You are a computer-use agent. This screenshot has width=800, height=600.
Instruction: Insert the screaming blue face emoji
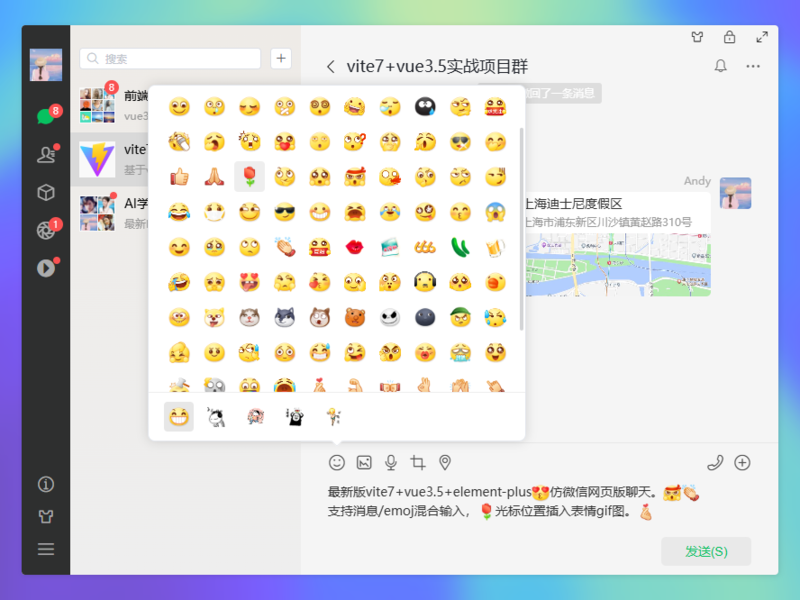click(495, 212)
